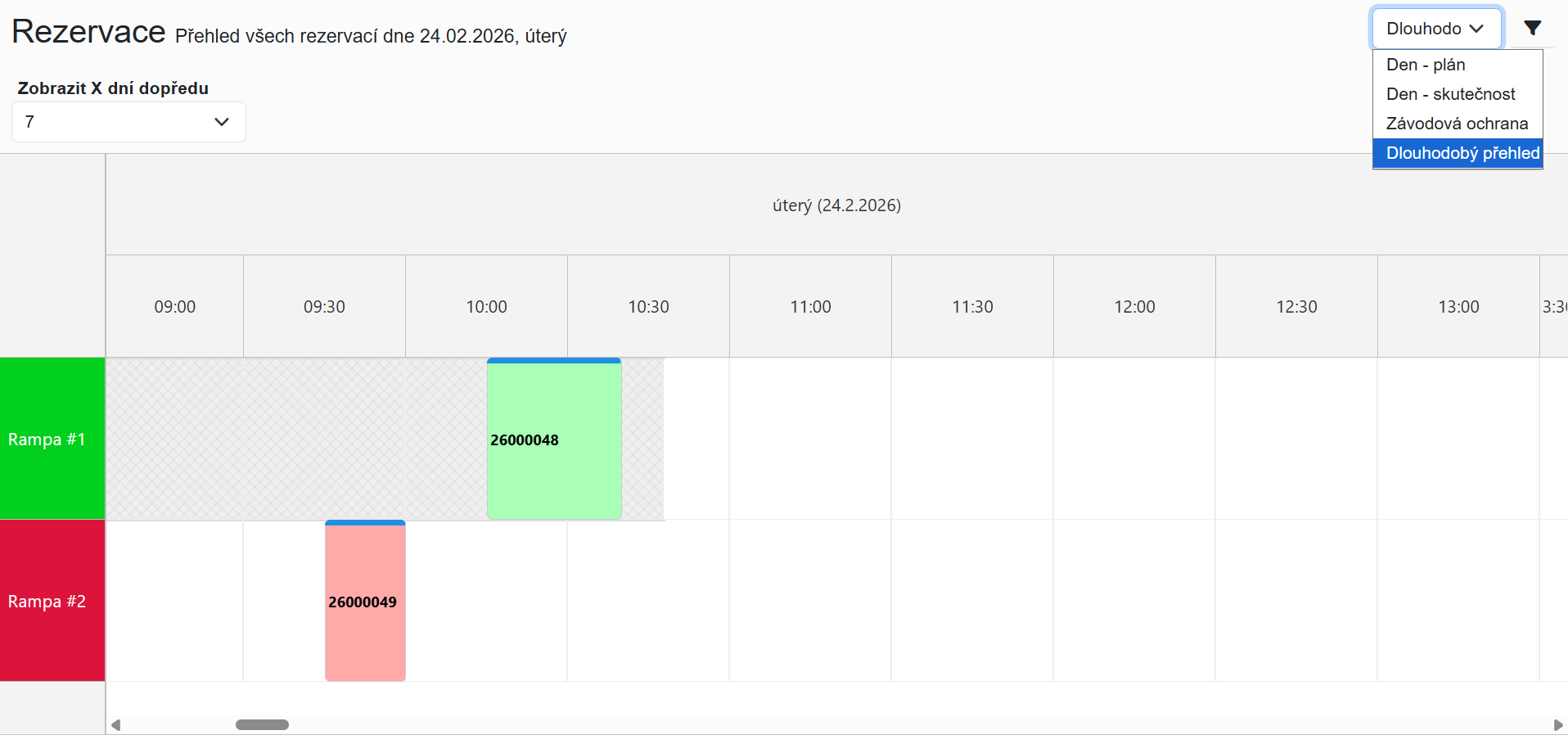Click the 13:00 time column header
This screenshot has height=744, width=1568.
coord(1458,307)
